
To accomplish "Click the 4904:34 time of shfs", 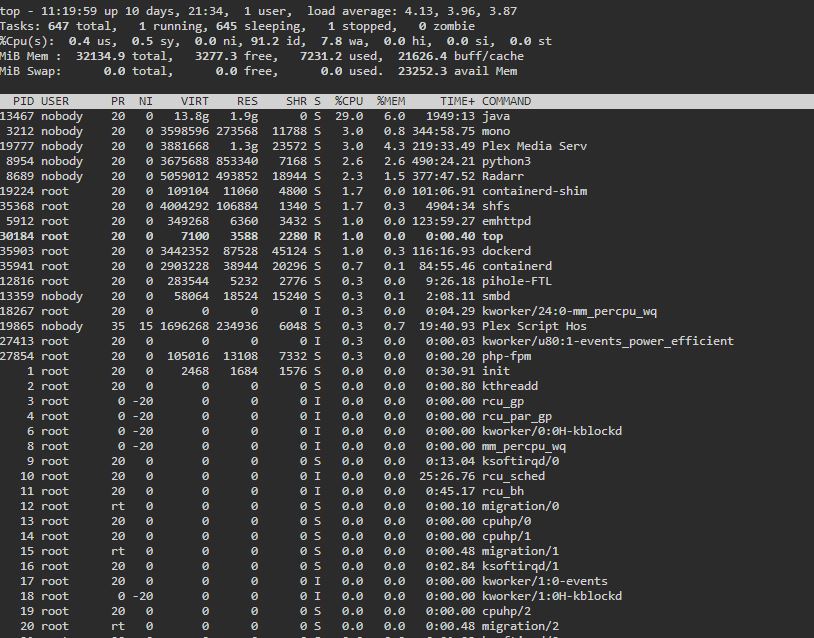I will (x=450, y=207).
